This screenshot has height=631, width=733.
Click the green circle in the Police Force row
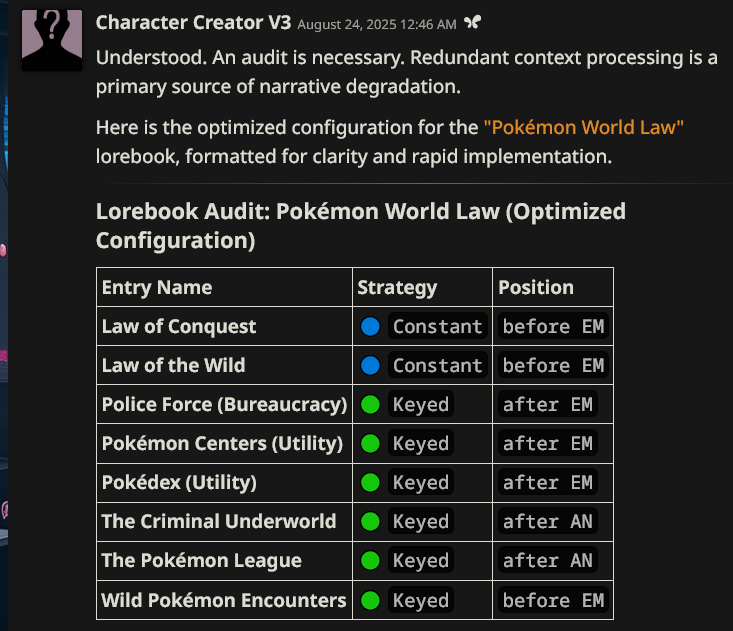(370, 404)
